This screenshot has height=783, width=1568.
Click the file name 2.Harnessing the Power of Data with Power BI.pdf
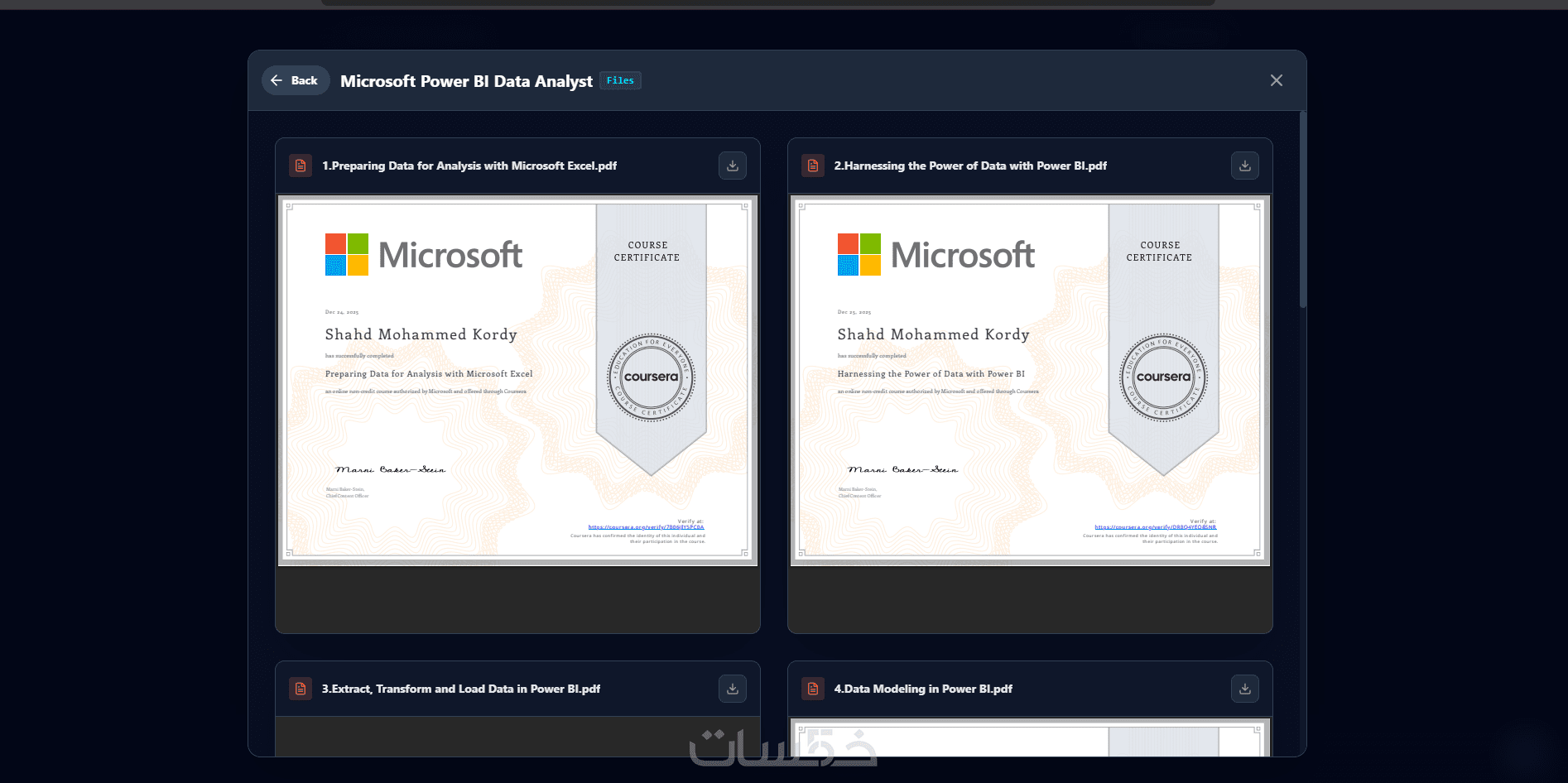point(970,166)
